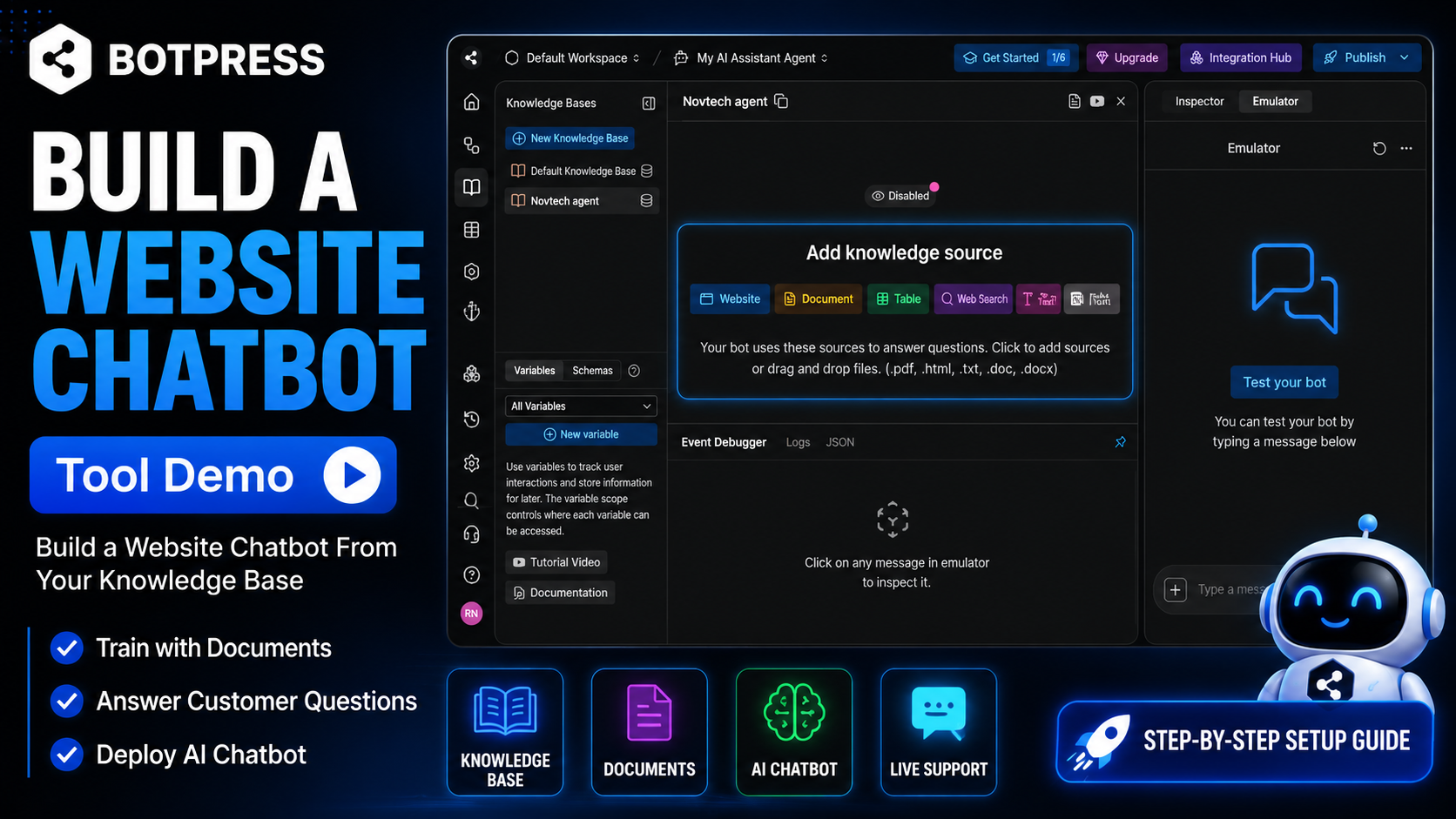
Task: Open the Documentation link
Action: pyautogui.click(x=560, y=593)
